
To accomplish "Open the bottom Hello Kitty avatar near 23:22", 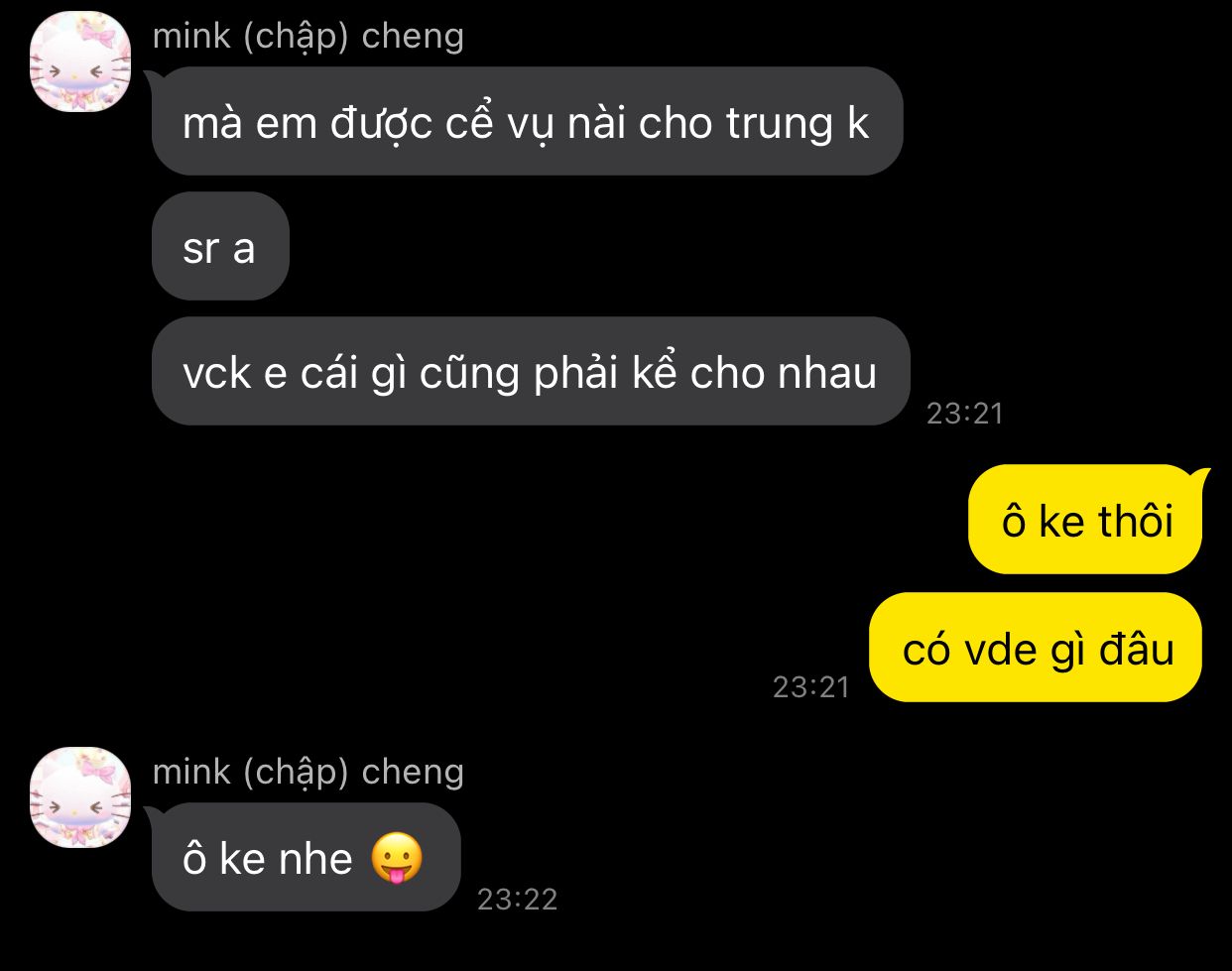I will coord(80,797).
